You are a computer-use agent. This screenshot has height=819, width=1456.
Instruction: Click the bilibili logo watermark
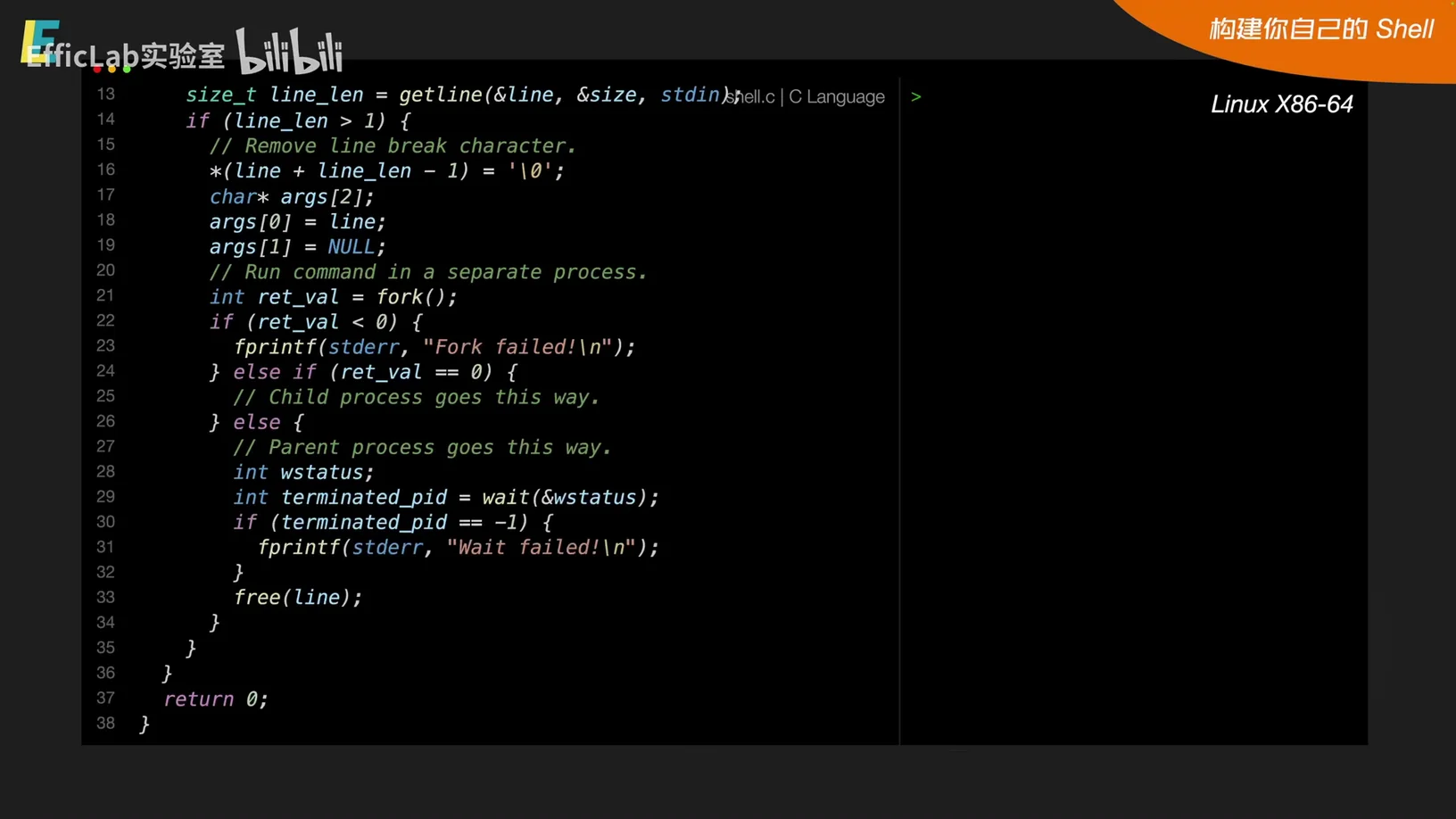click(289, 52)
